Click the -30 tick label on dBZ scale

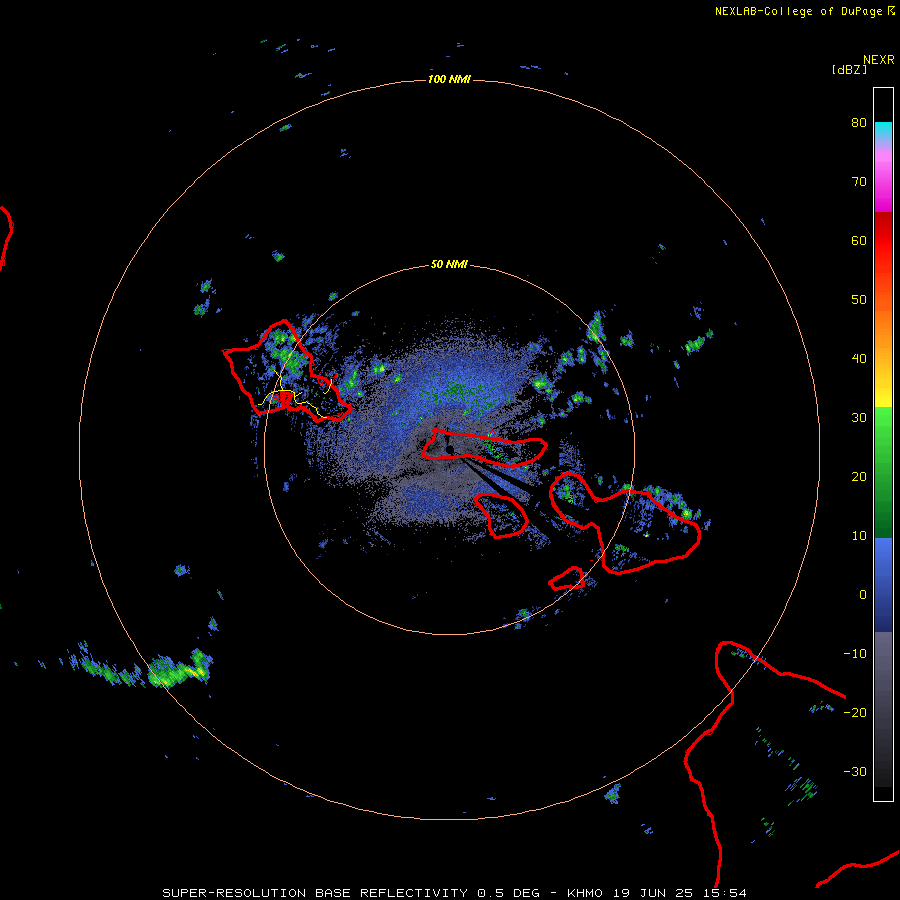point(855,772)
